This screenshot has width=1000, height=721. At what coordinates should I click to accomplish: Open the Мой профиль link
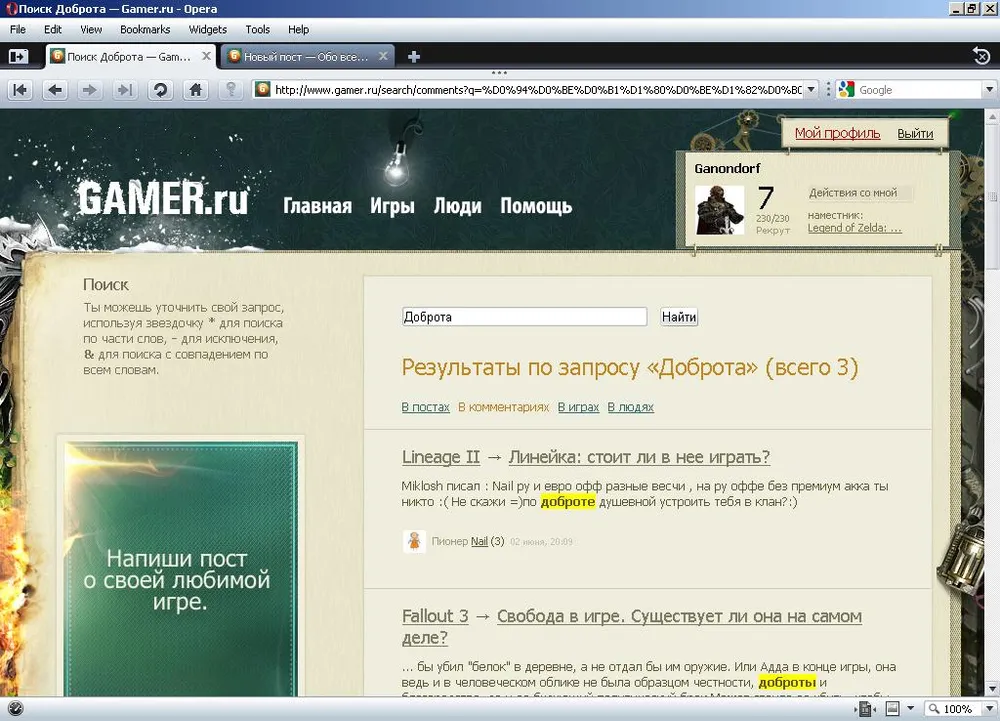click(837, 133)
